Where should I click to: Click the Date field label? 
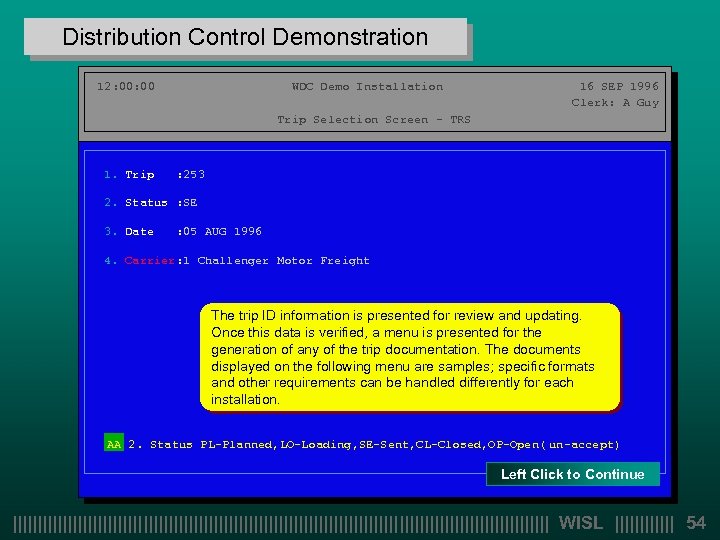click(x=139, y=231)
